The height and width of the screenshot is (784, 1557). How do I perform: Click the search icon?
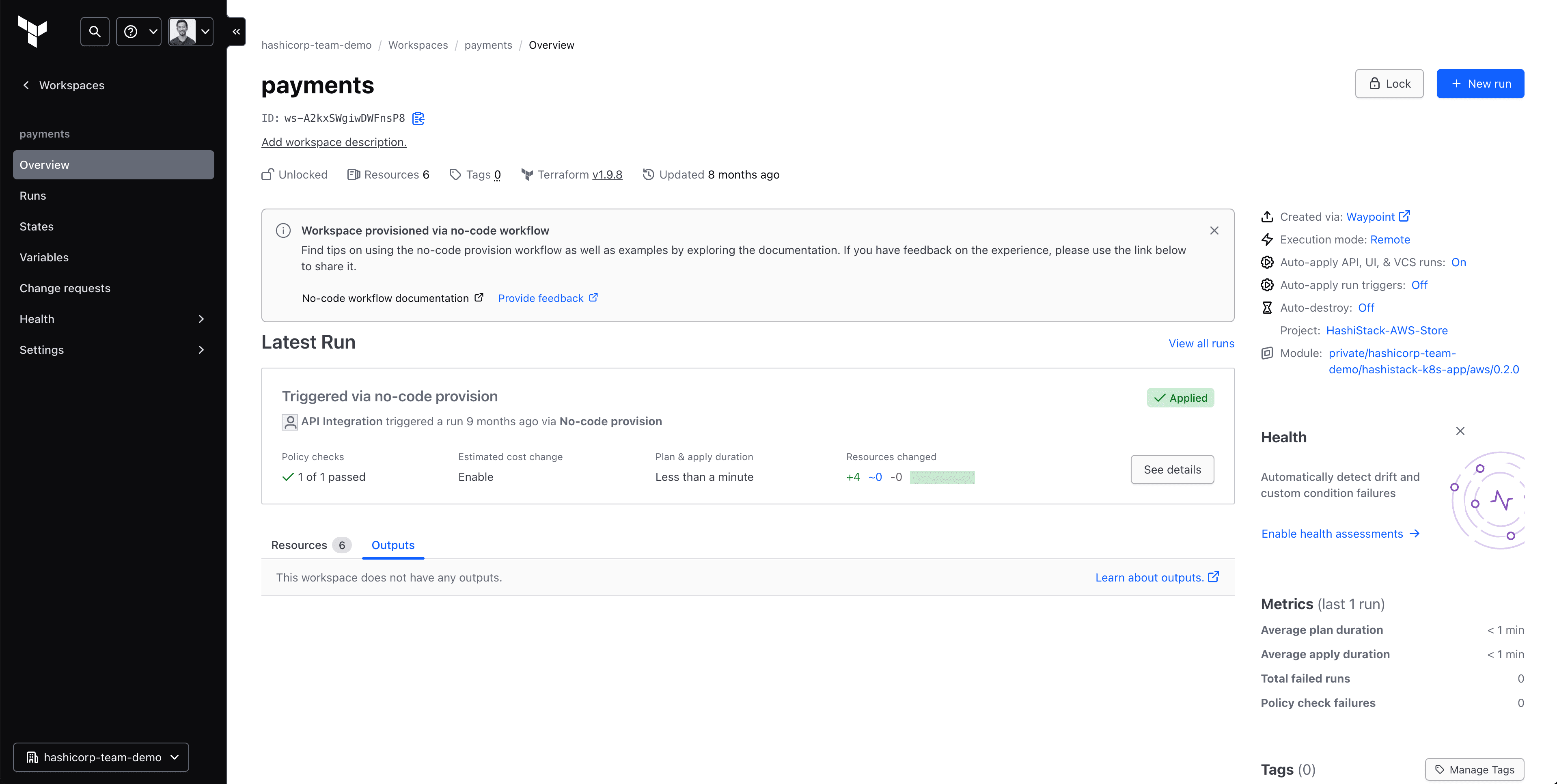pyautogui.click(x=94, y=31)
